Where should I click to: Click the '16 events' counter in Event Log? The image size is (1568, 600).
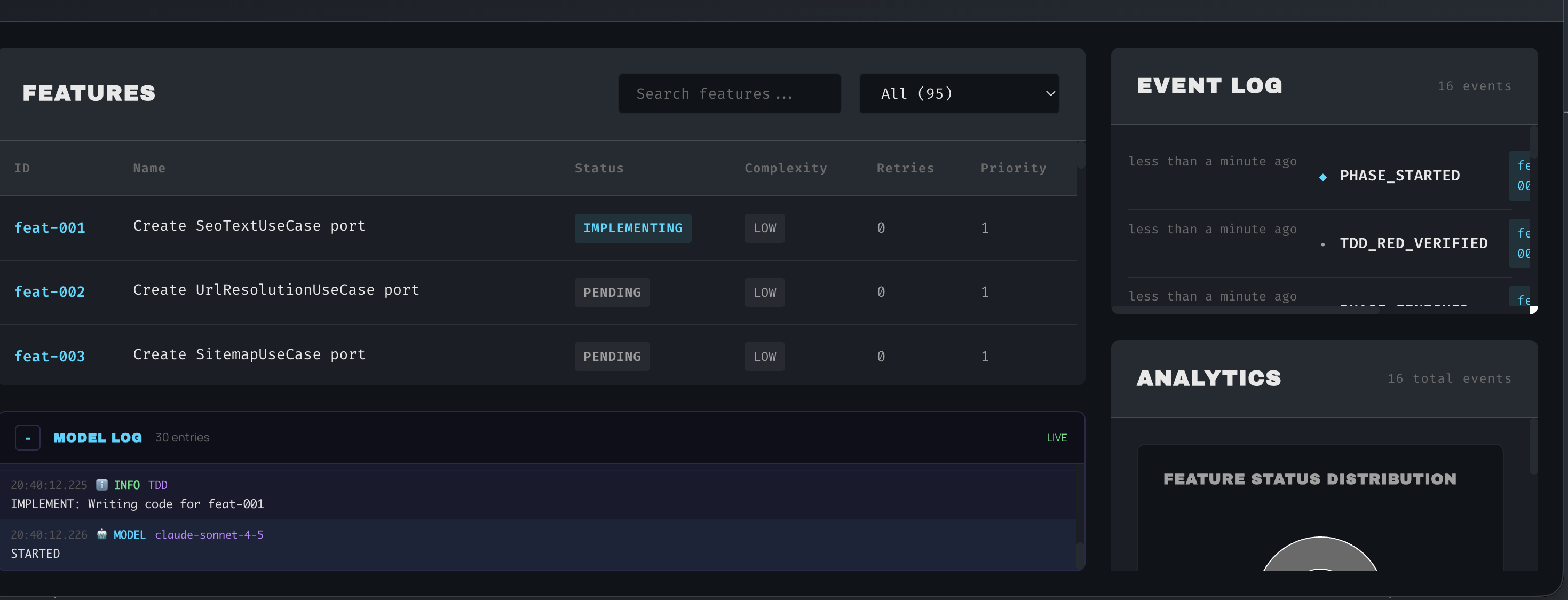click(x=1474, y=86)
